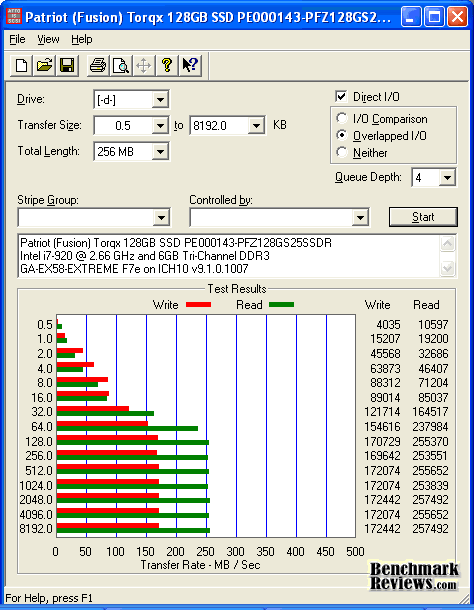
Task: Click the 8192.0 row read value 257492
Action: pyautogui.click(x=430, y=529)
